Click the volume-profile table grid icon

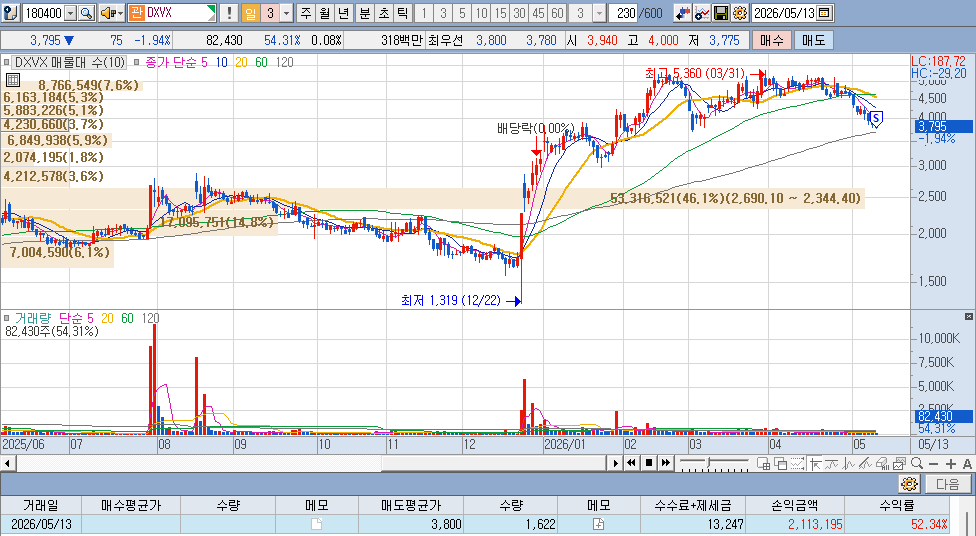tap(12, 80)
